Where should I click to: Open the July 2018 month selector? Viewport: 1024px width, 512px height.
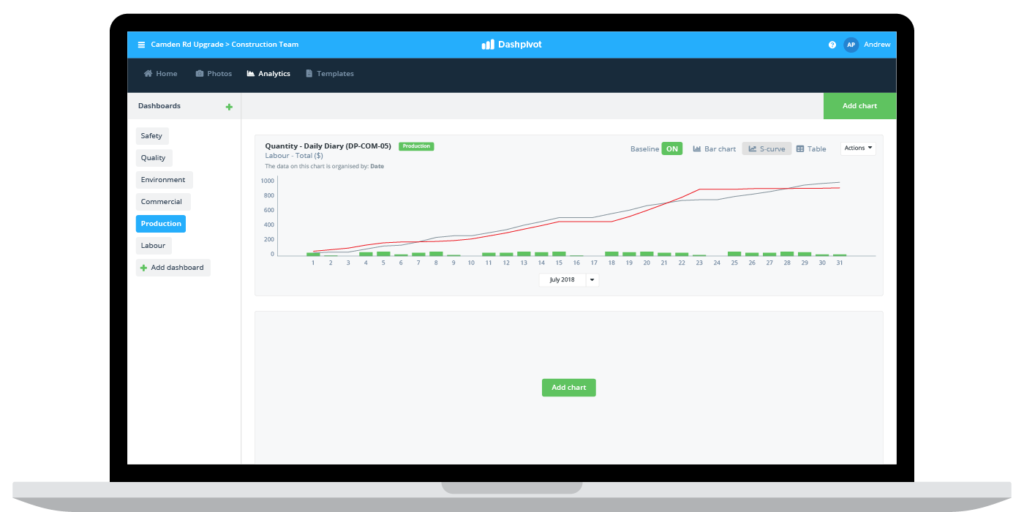coord(562,280)
